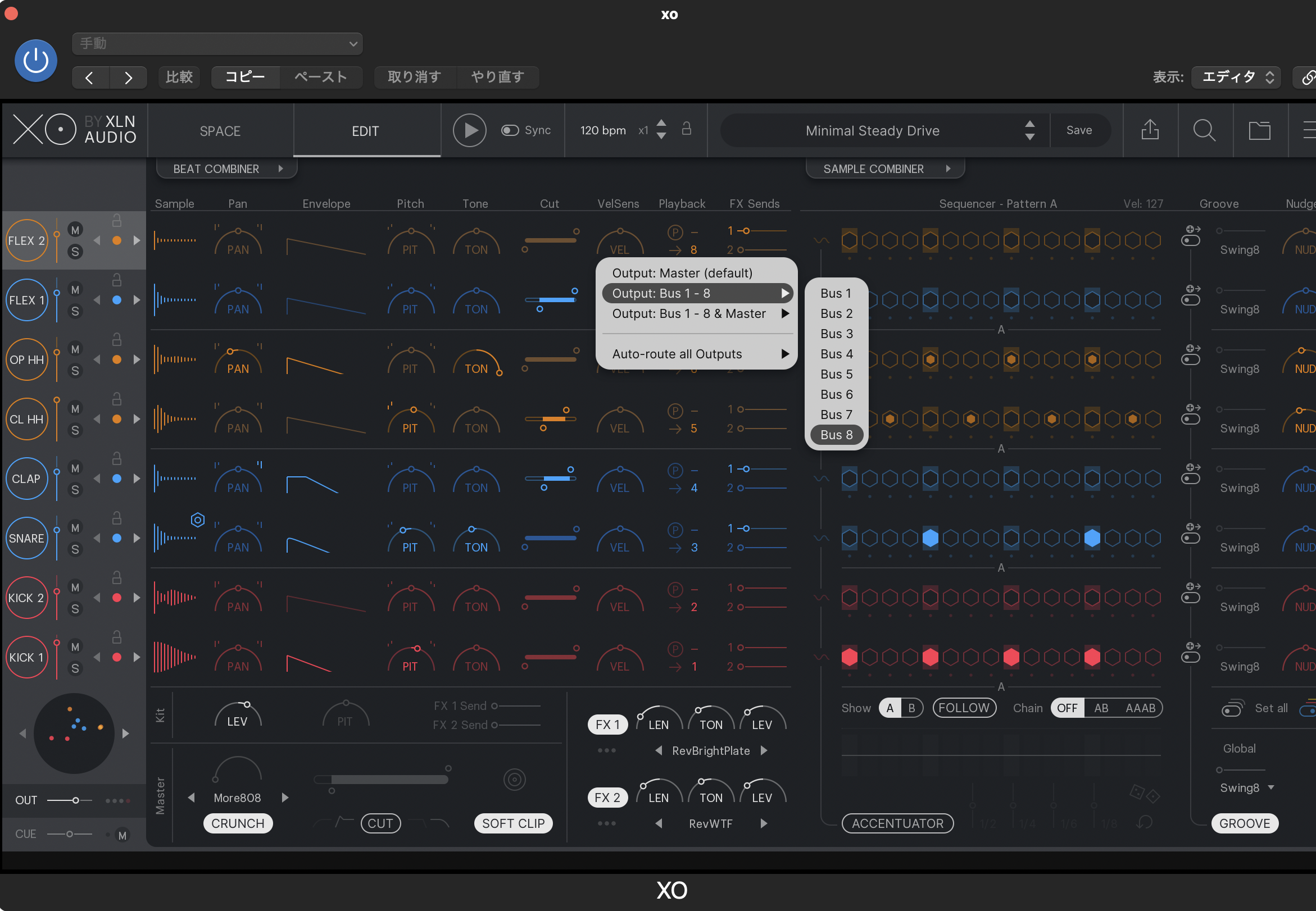This screenshot has height=911, width=1316.
Task: Toggle the Sync switch
Action: tap(509, 130)
